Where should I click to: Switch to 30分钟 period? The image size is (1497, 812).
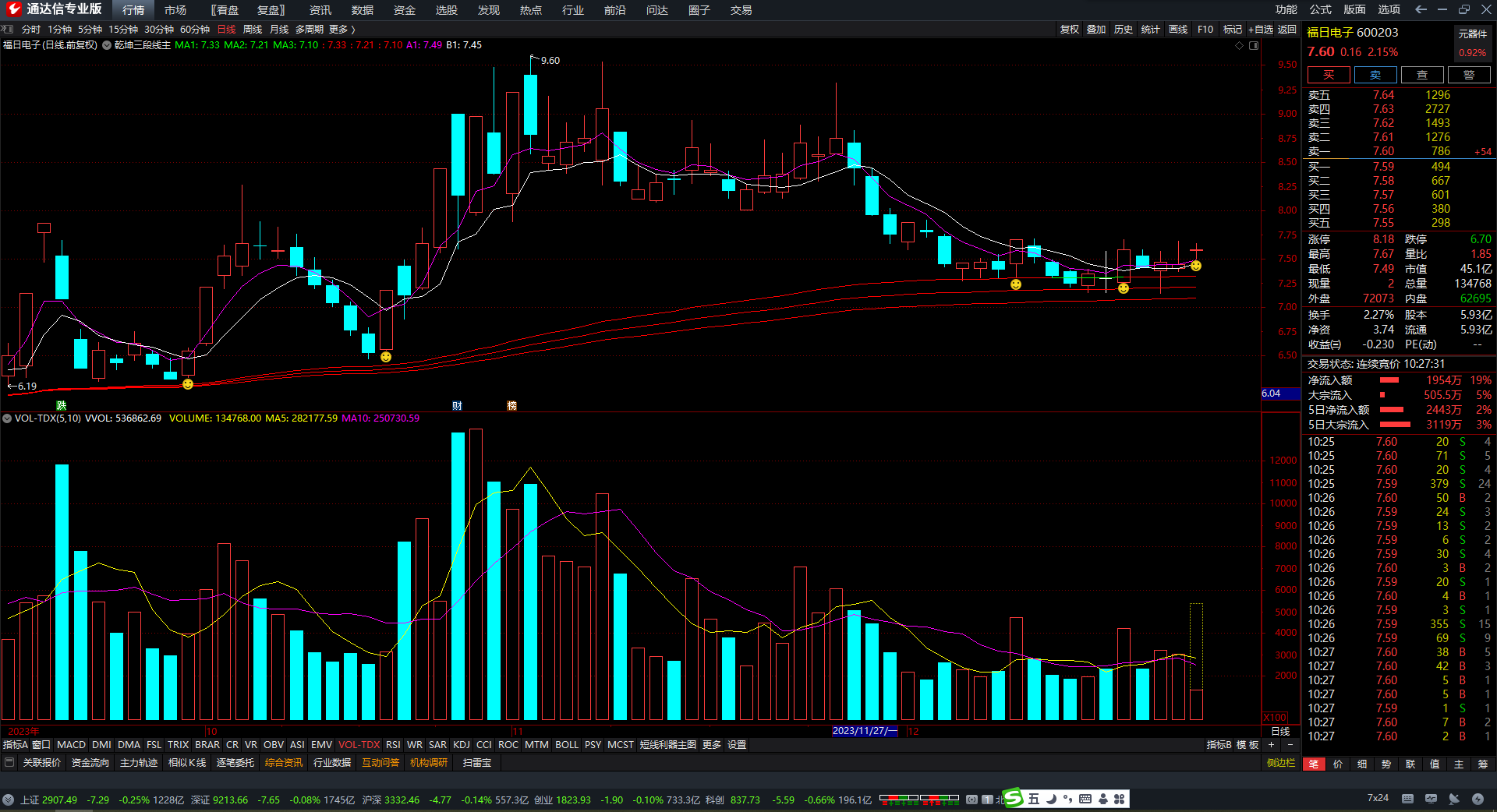point(159,30)
